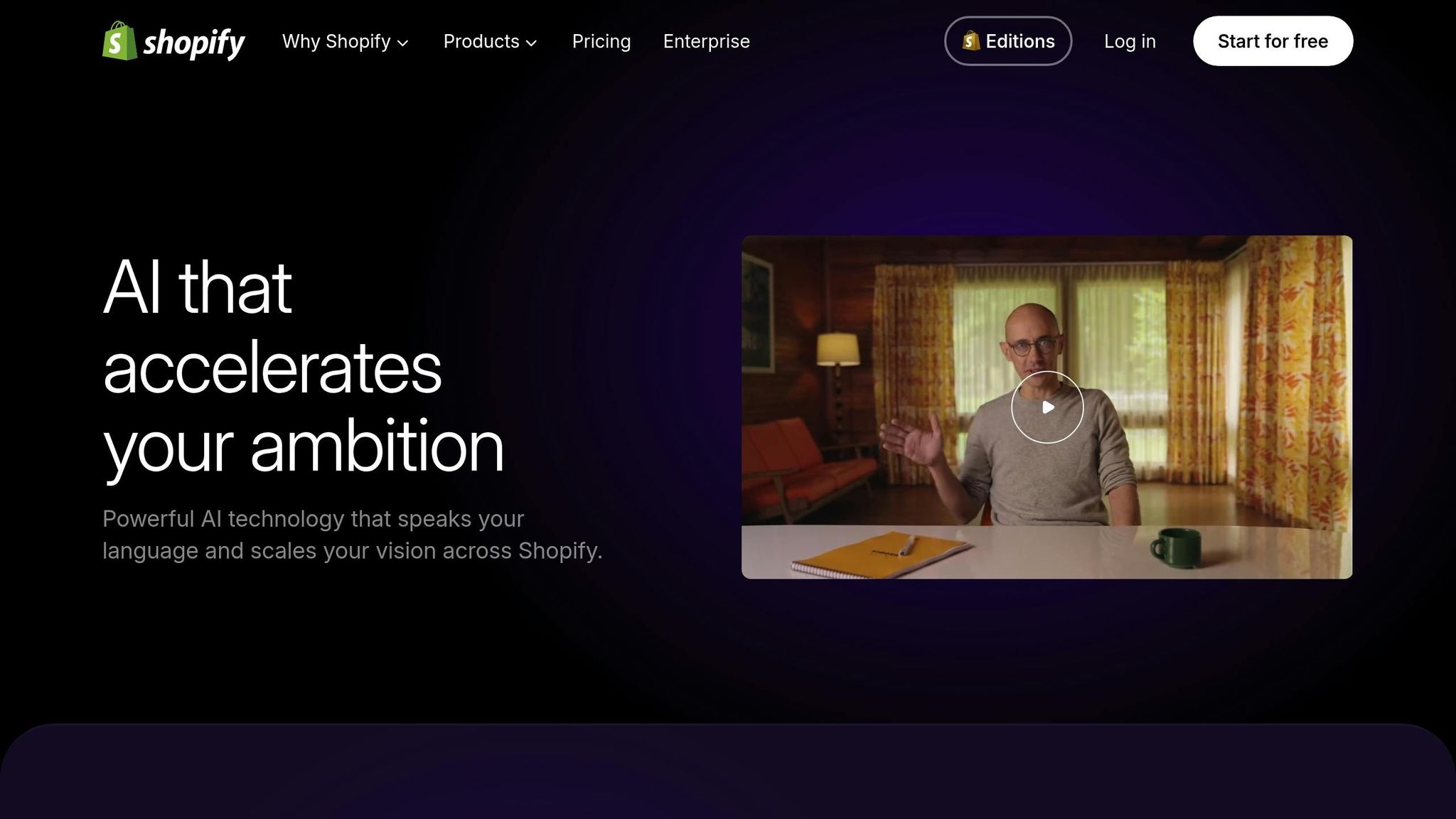Click the green Shopify bag logo
The image size is (1456, 819).
click(119, 41)
